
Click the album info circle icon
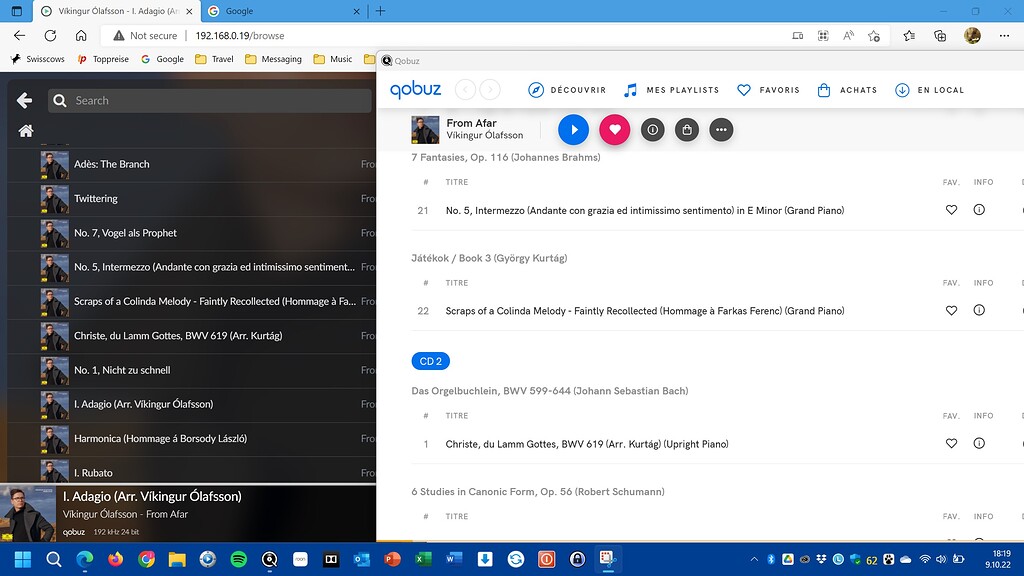653,129
